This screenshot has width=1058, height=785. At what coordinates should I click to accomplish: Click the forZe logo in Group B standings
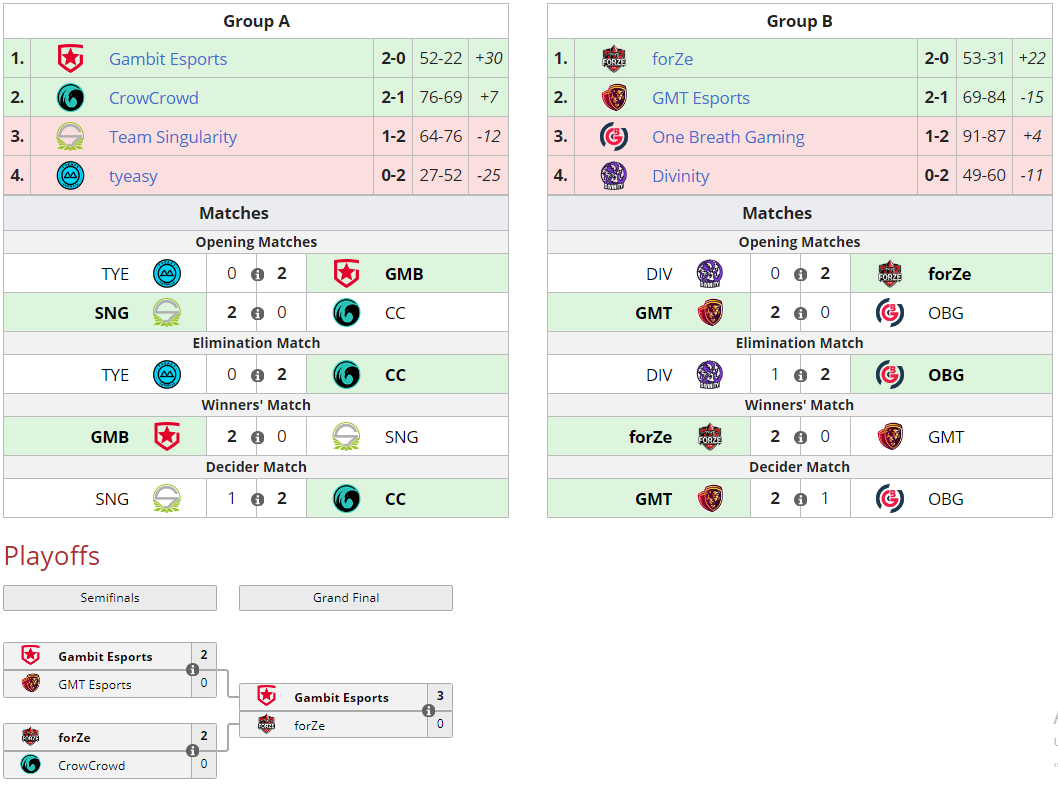click(613, 59)
